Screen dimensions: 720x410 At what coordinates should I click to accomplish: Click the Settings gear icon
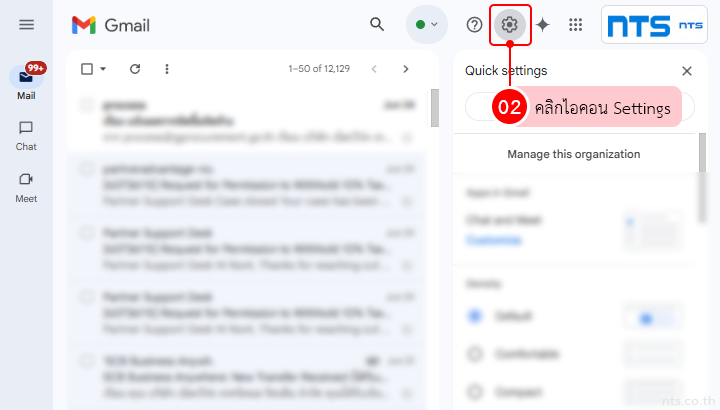[x=510, y=25]
